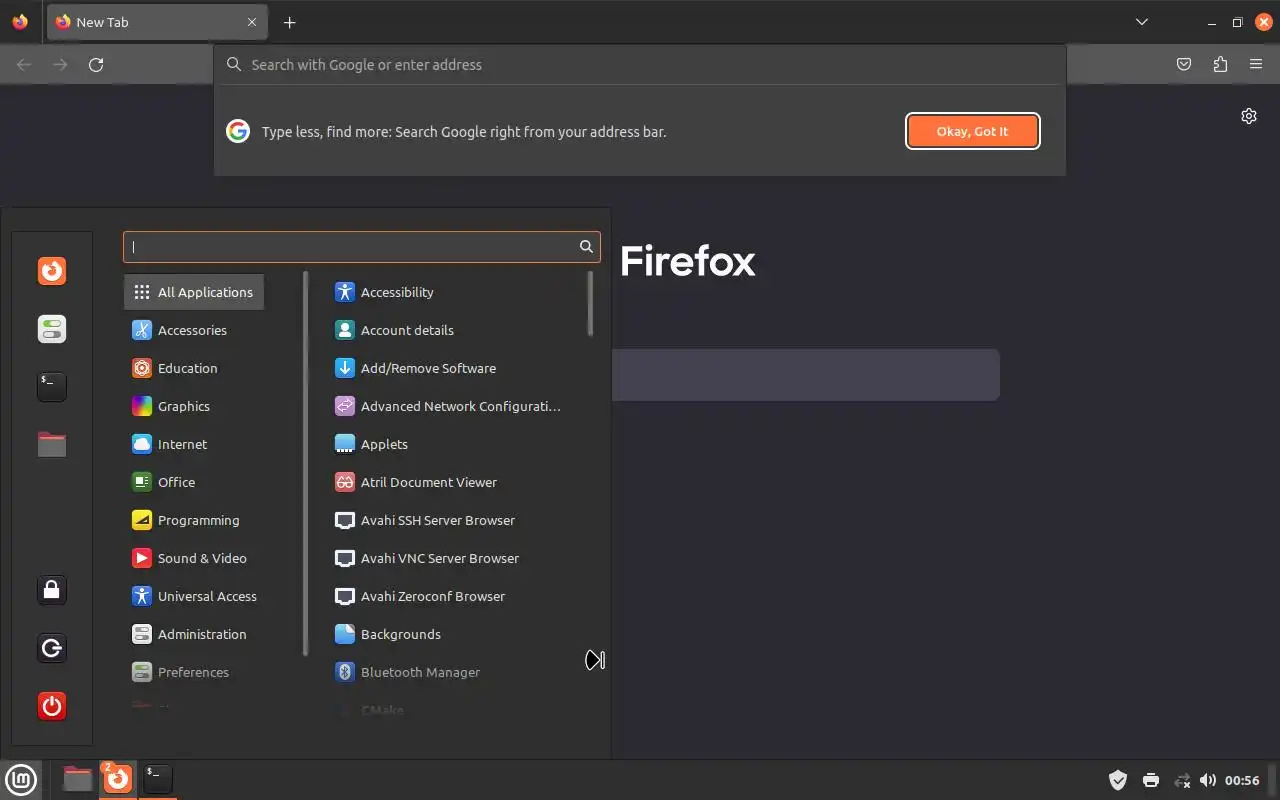Go forward to next page
The image size is (1280, 800).
point(60,65)
